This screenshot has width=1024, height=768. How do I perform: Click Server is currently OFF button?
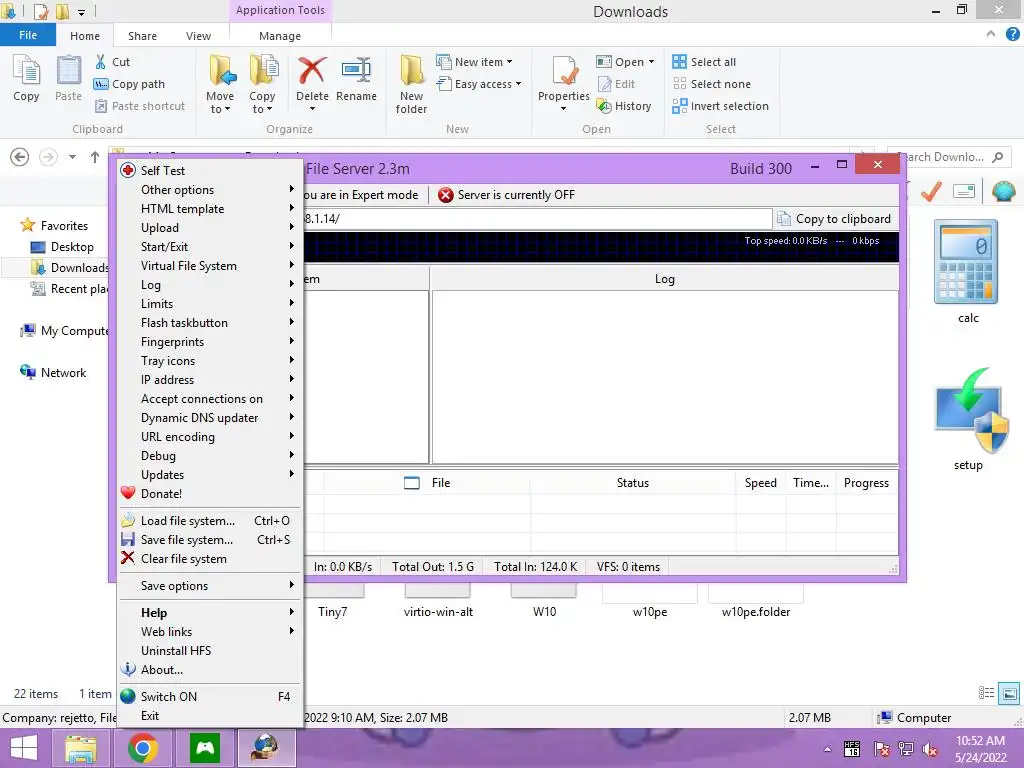[507, 195]
